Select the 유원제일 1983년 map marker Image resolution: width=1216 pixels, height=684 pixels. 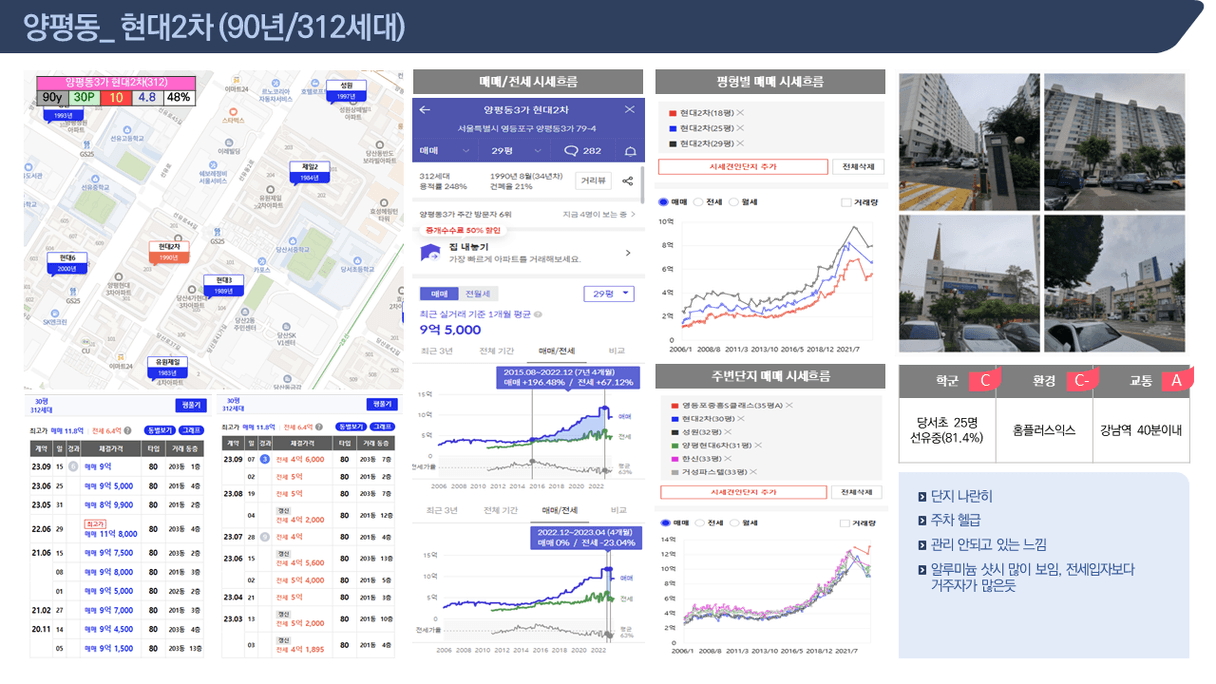(167, 366)
